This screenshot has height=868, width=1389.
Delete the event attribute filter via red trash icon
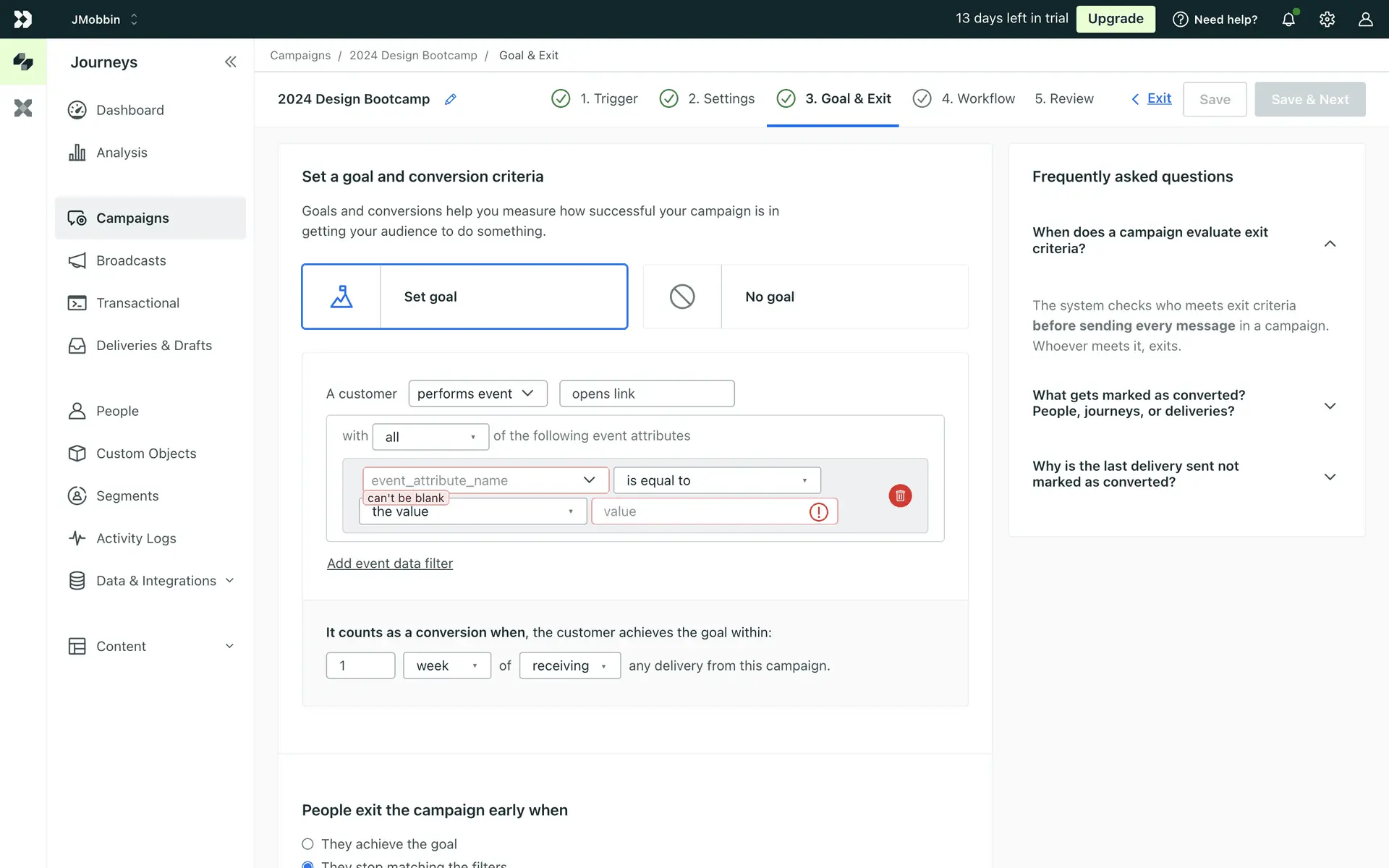900,496
